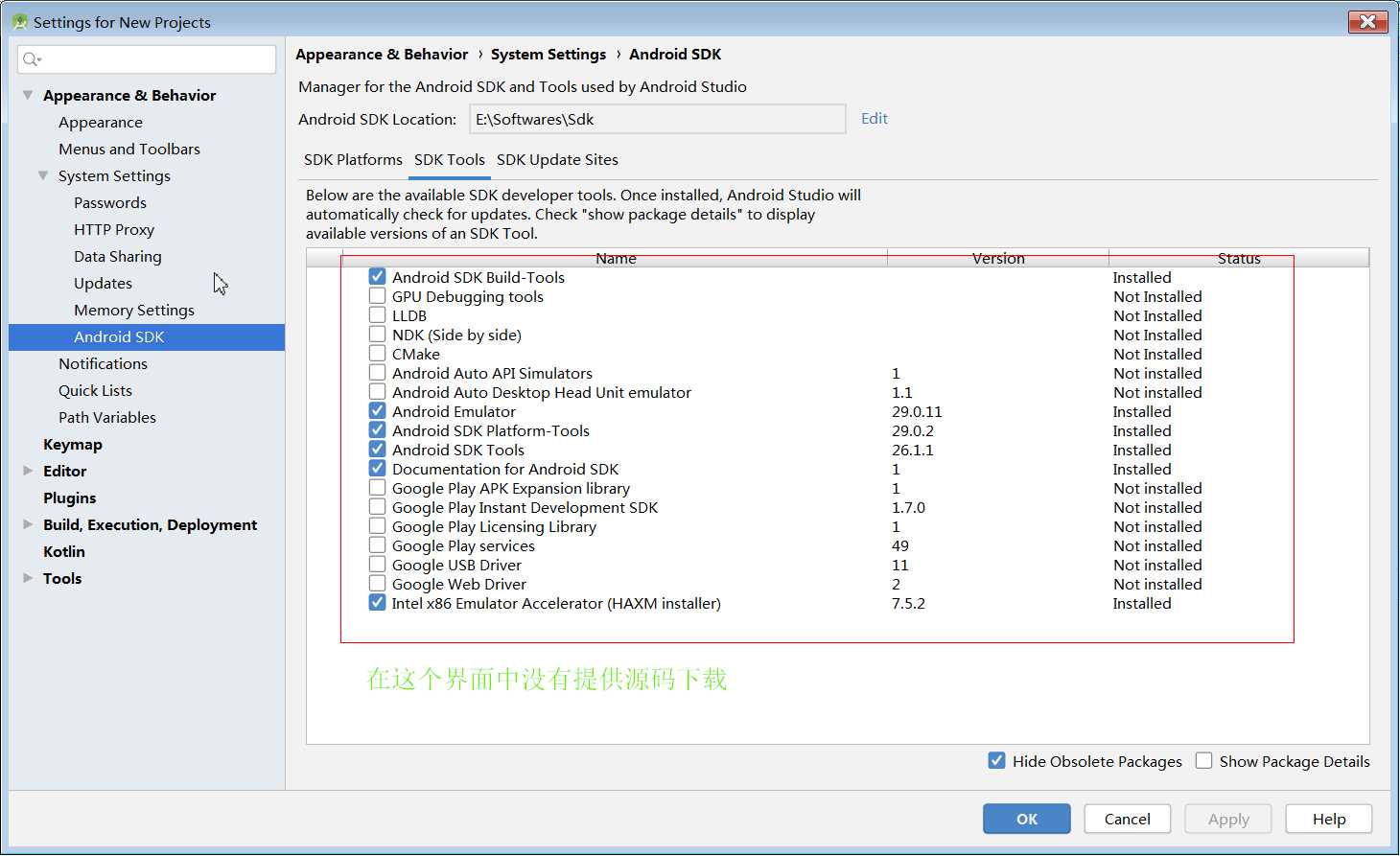Check Android Auto API Simulators
Screen dimensions: 1400x856
pos(378,372)
